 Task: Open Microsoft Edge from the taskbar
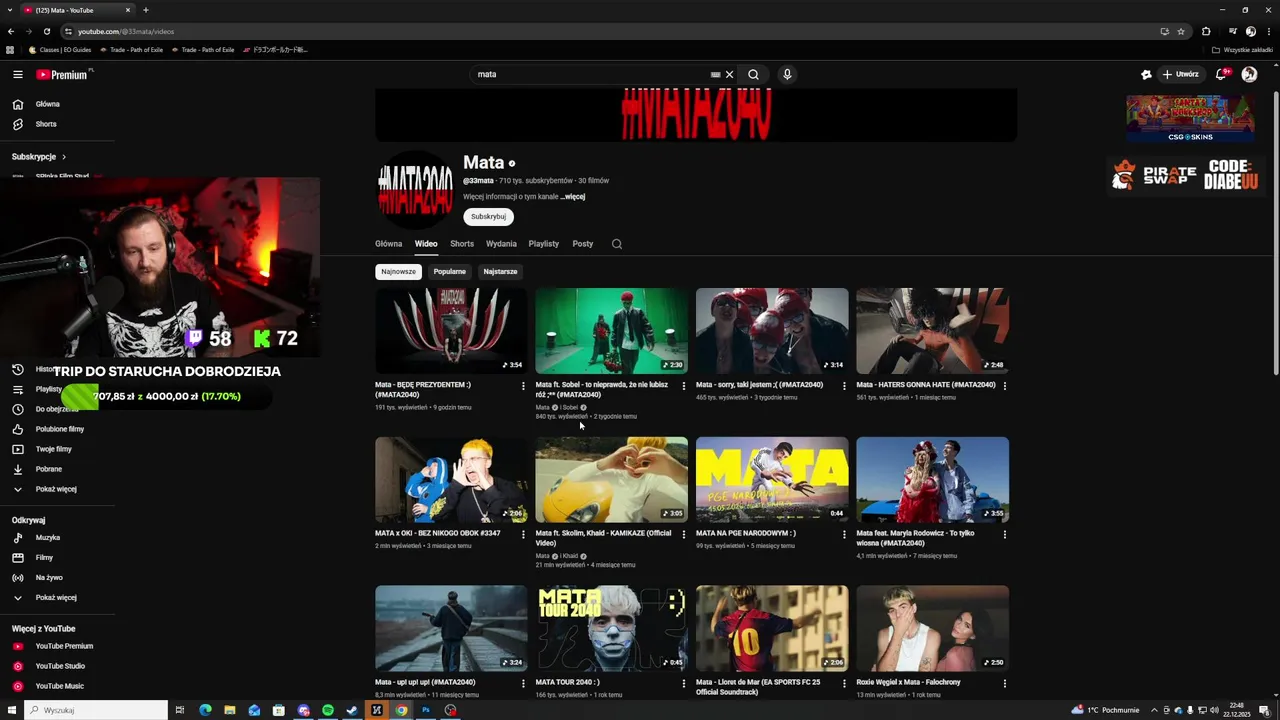point(205,710)
